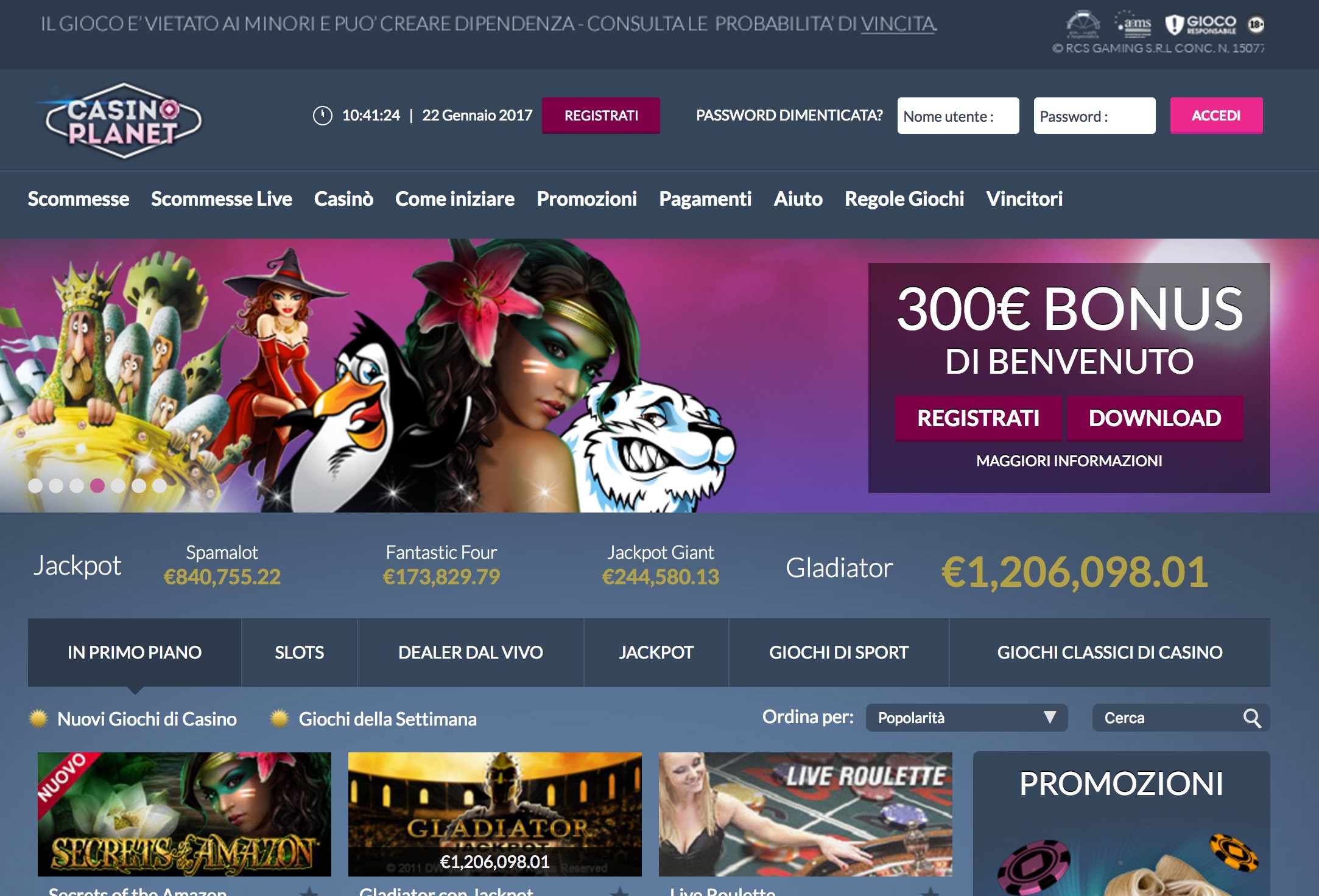Click the 18+ age restriction icon
This screenshot has height=896, width=1319.
pyautogui.click(x=1256, y=24)
